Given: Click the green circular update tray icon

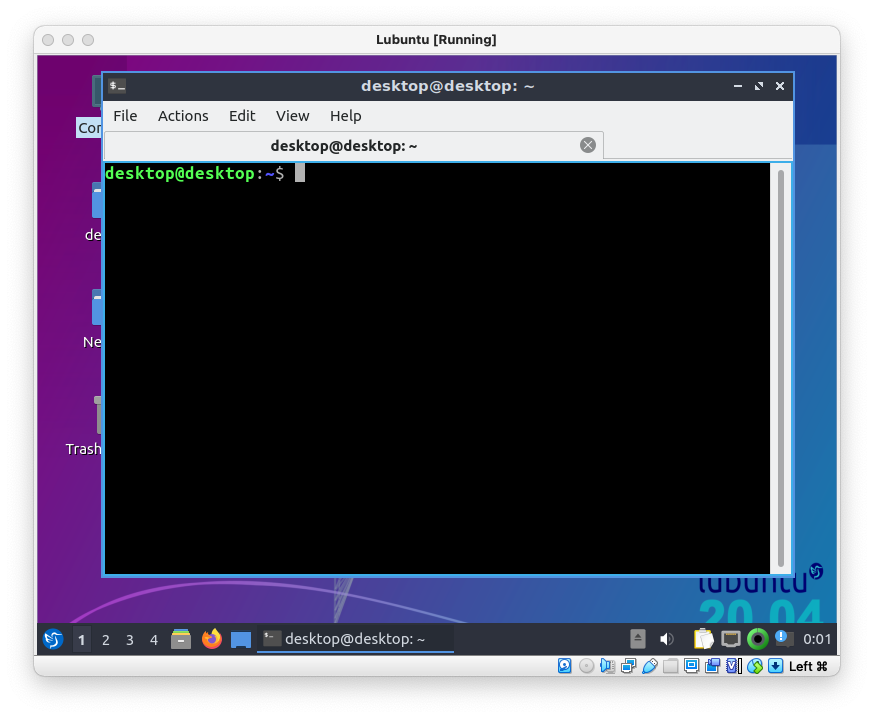Looking at the screenshot, I should (x=758, y=639).
